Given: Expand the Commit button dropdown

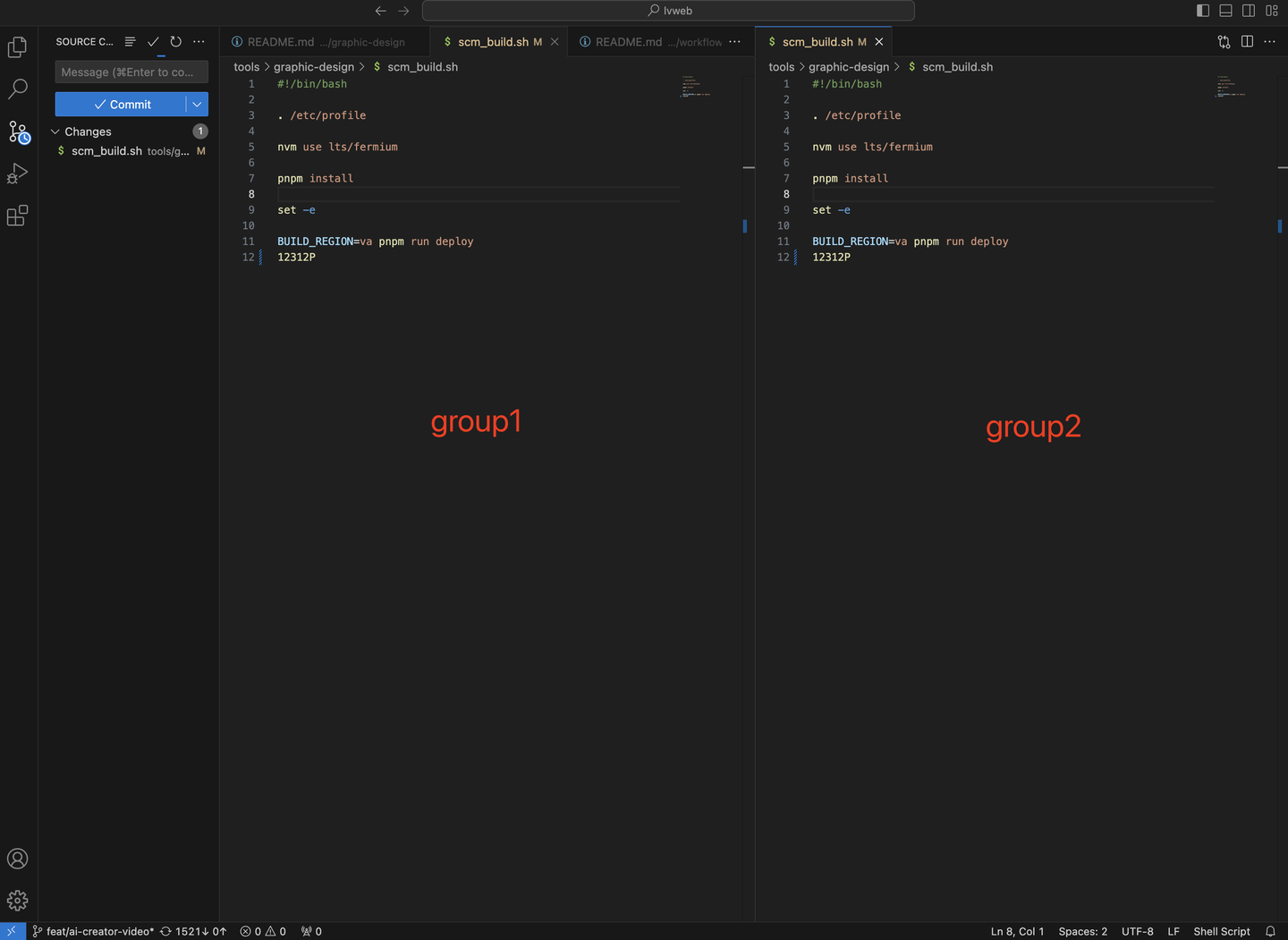Looking at the screenshot, I should point(197,104).
